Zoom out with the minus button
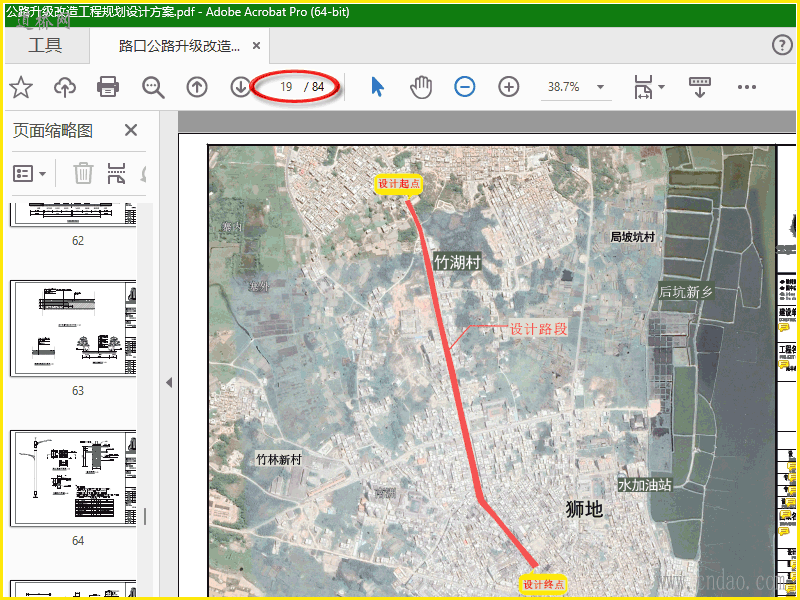The width and height of the screenshot is (800, 600). click(x=465, y=87)
